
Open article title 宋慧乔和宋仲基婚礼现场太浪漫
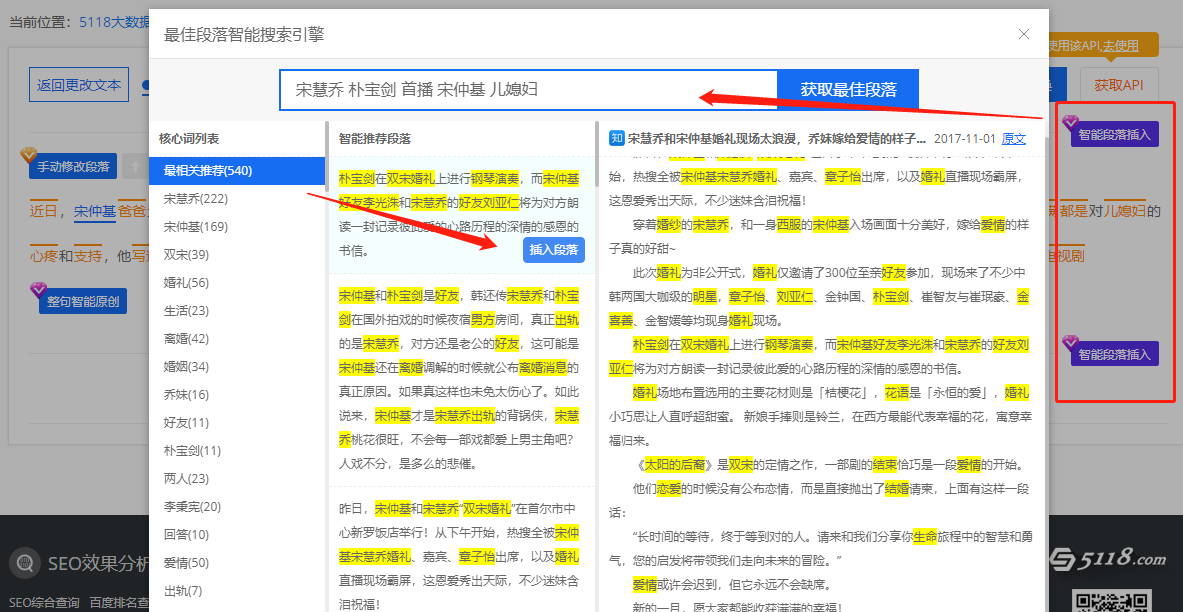(777, 139)
